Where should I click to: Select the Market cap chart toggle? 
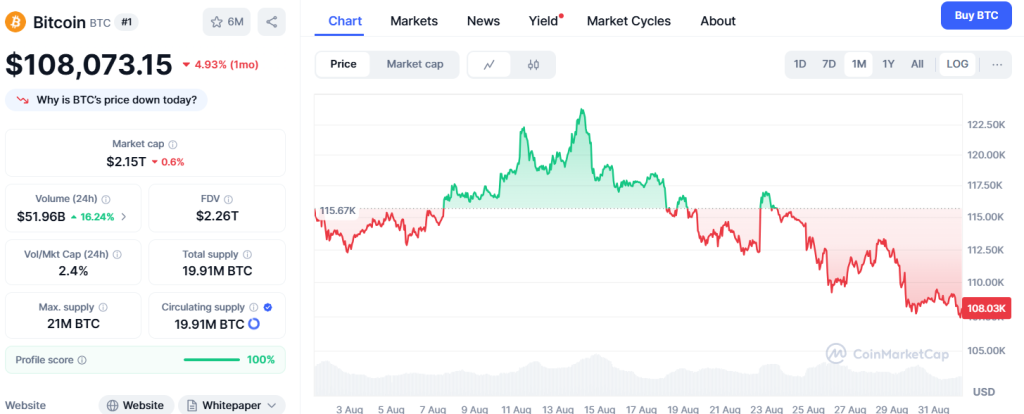point(414,64)
